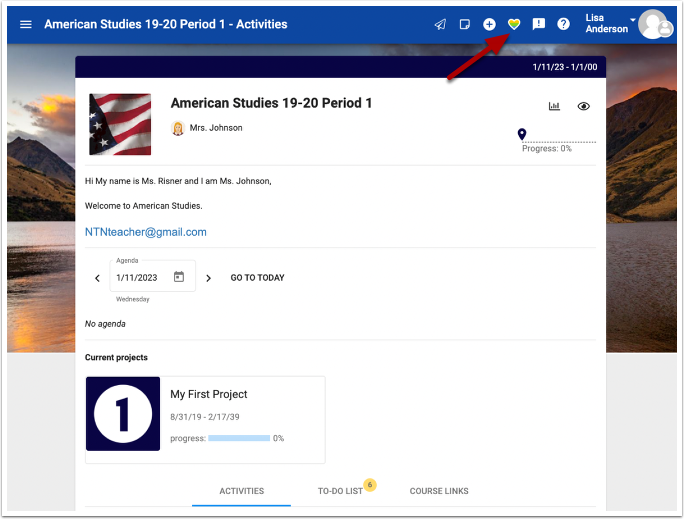Click the heart wellness icon

(x=514, y=24)
